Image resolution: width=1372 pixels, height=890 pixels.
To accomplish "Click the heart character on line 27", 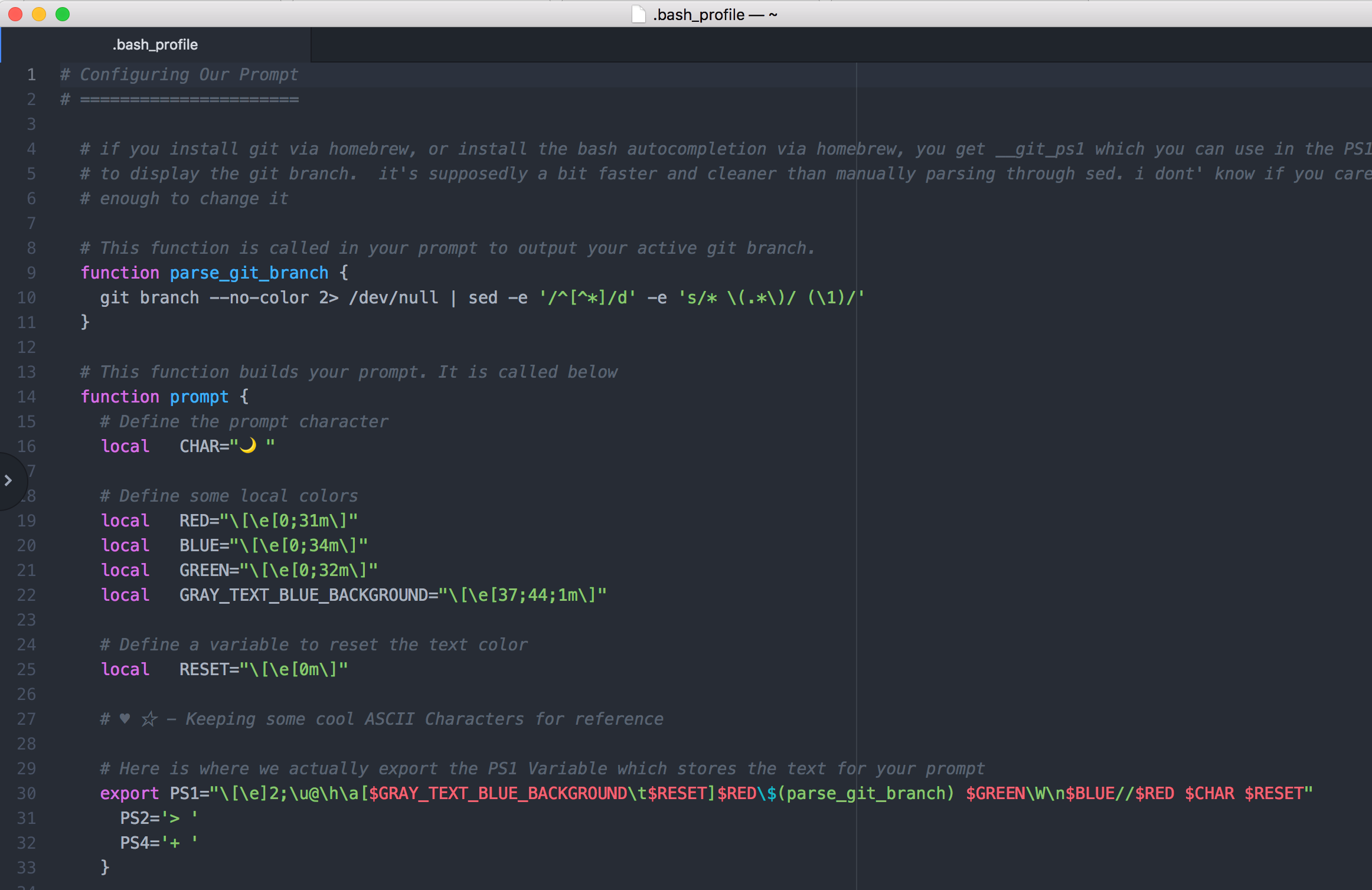I will [x=125, y=718].
